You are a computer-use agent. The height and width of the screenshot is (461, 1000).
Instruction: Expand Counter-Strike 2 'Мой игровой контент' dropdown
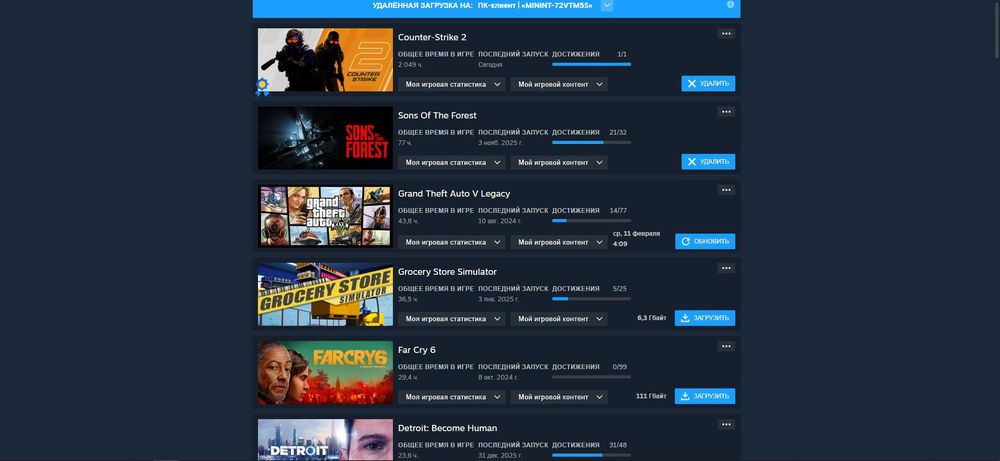tap(559, 84)
